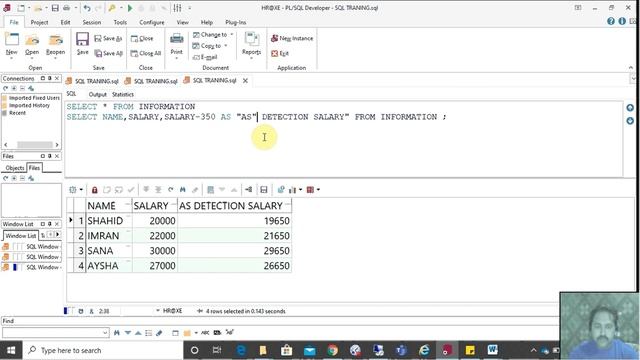This screenshot has width=640, height=360.
Task: Select Imported Fixed Users in Connections
Action: (x=31, y=98)
